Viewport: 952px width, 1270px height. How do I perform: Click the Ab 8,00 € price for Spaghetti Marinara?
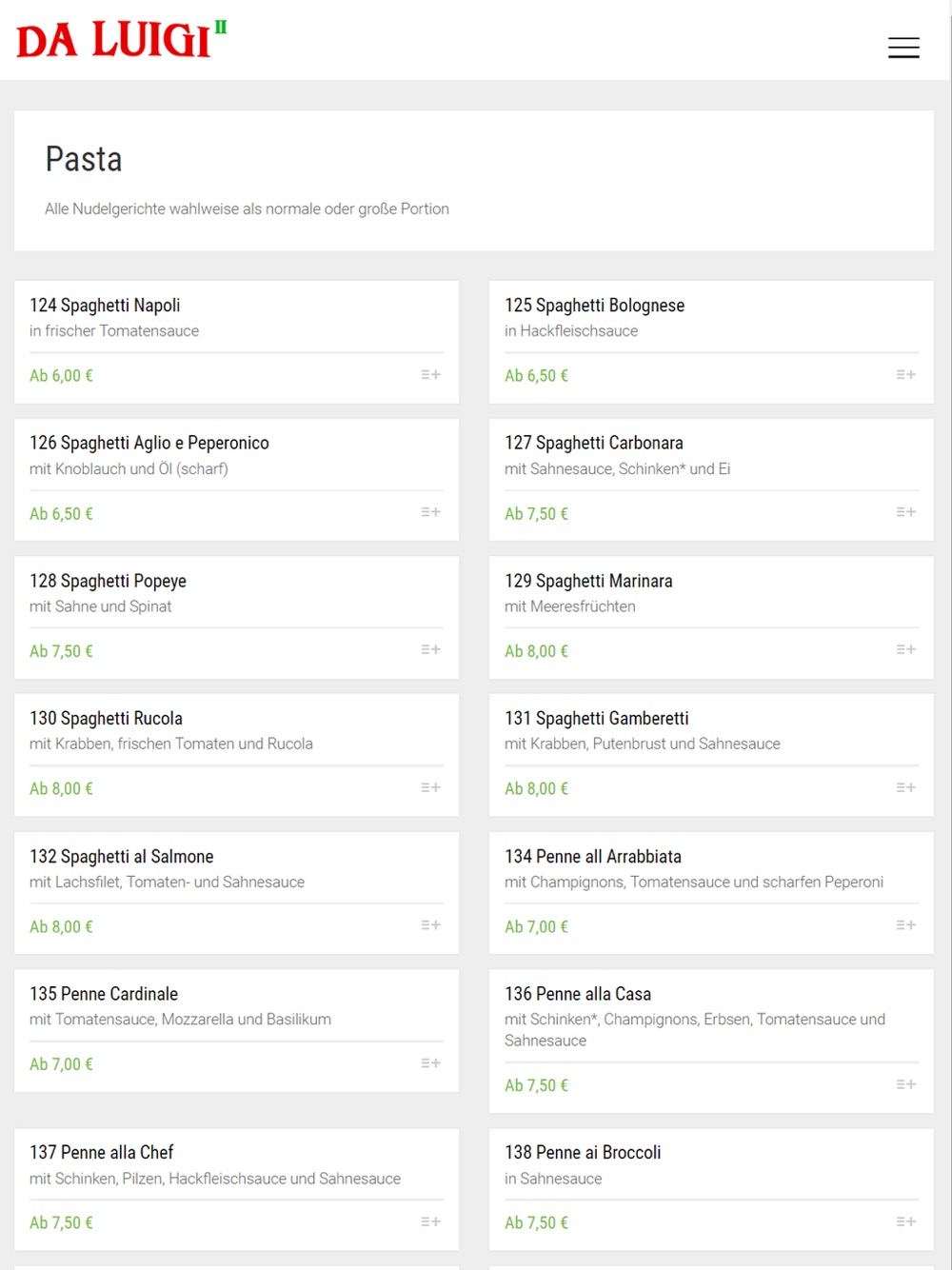(536, 651)
